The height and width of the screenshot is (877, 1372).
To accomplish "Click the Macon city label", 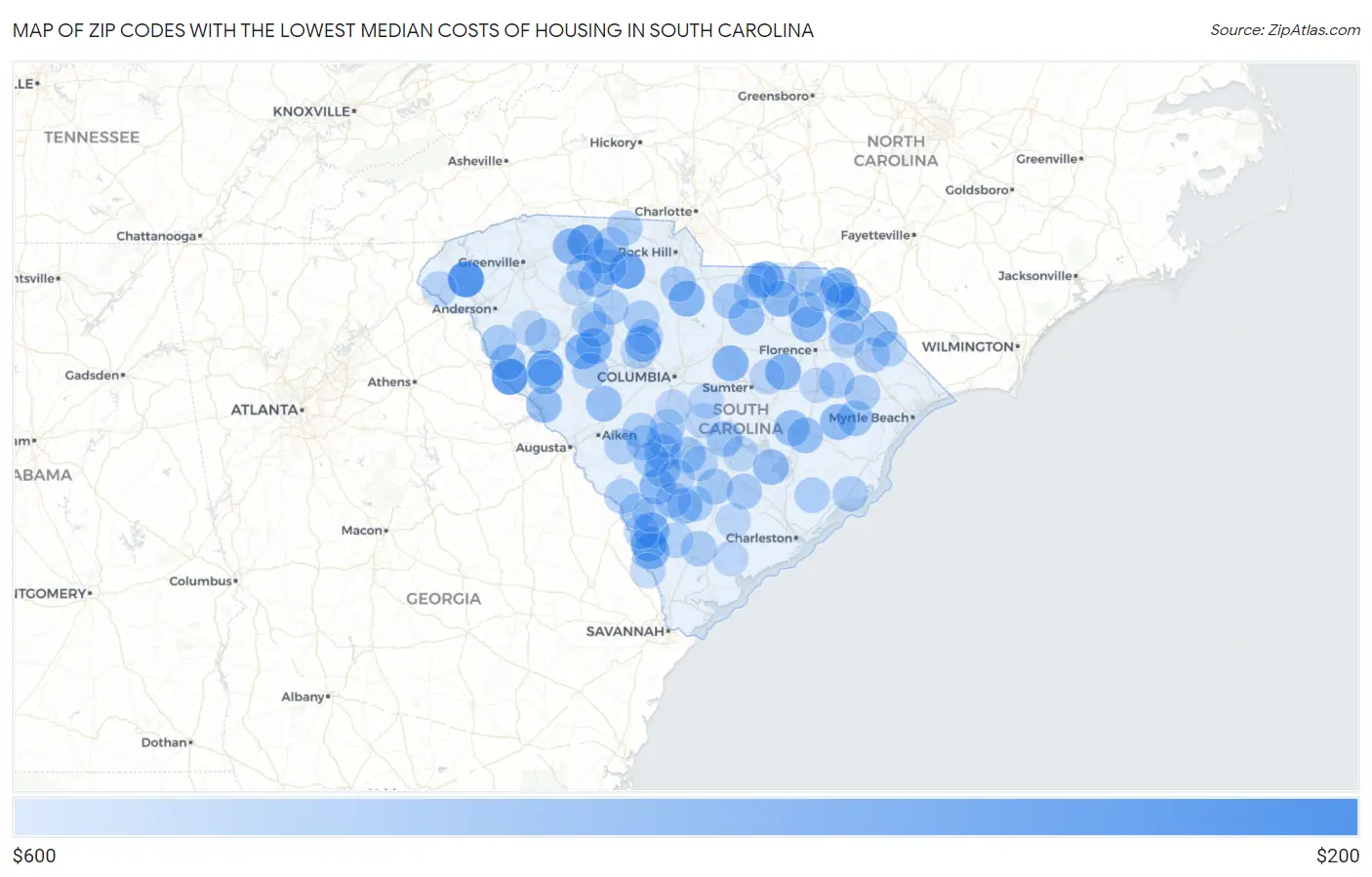I will [364, 531].
